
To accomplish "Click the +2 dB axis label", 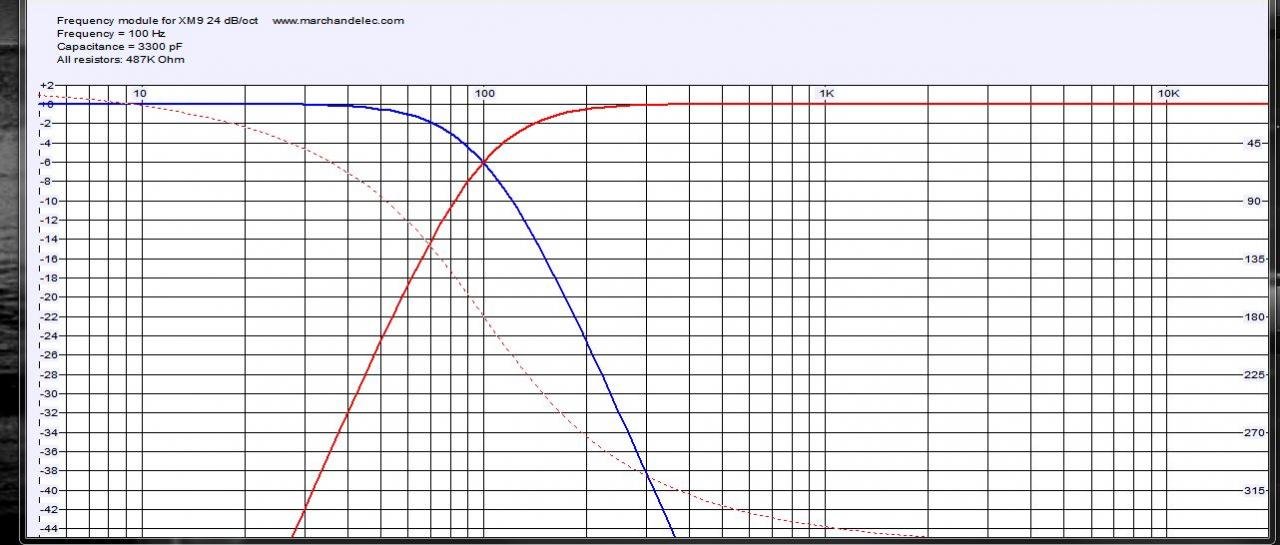I will pos(47,86).
